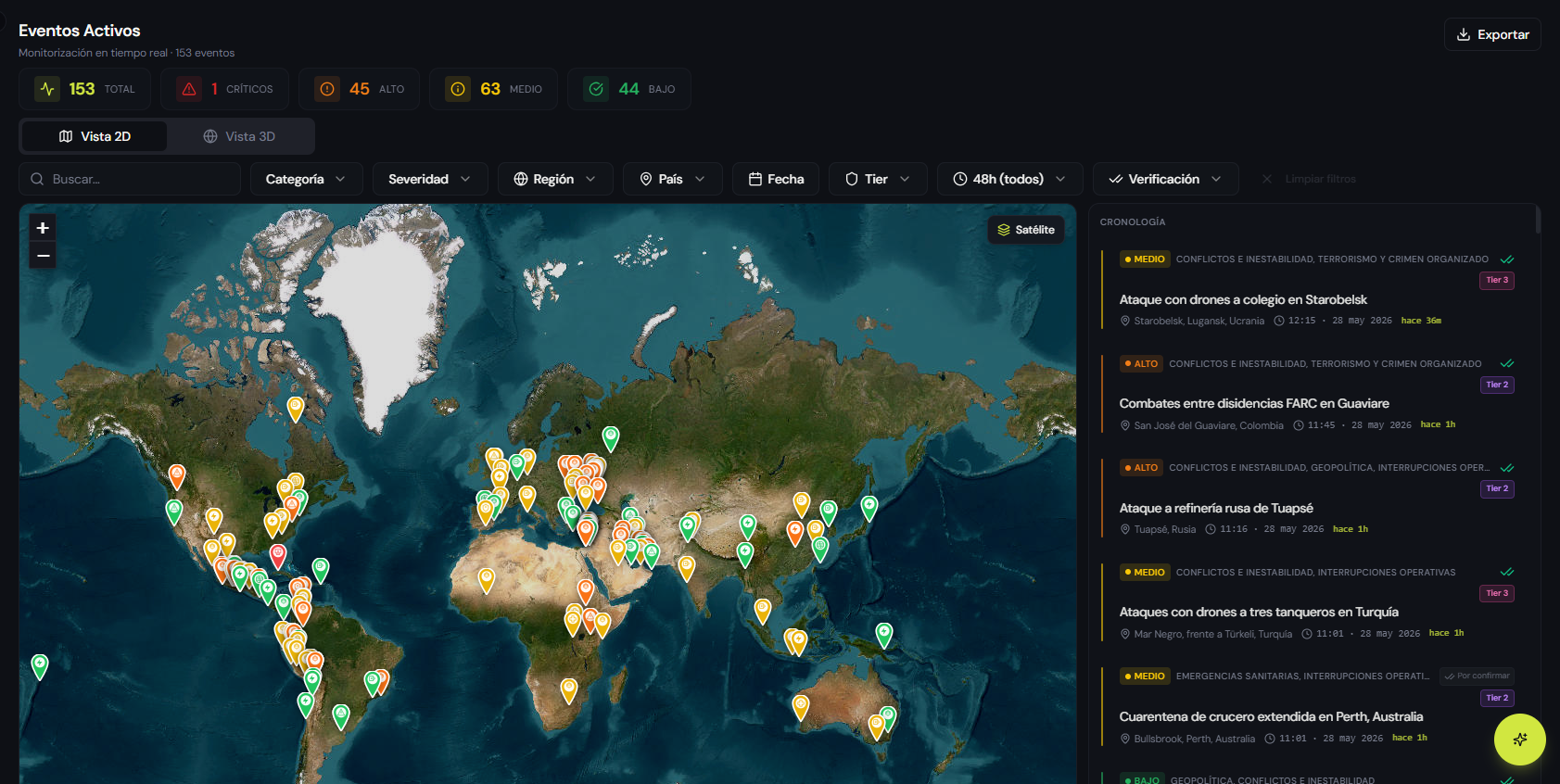
Task: Click the Fecha date filter button
Action: click(776, 179)
